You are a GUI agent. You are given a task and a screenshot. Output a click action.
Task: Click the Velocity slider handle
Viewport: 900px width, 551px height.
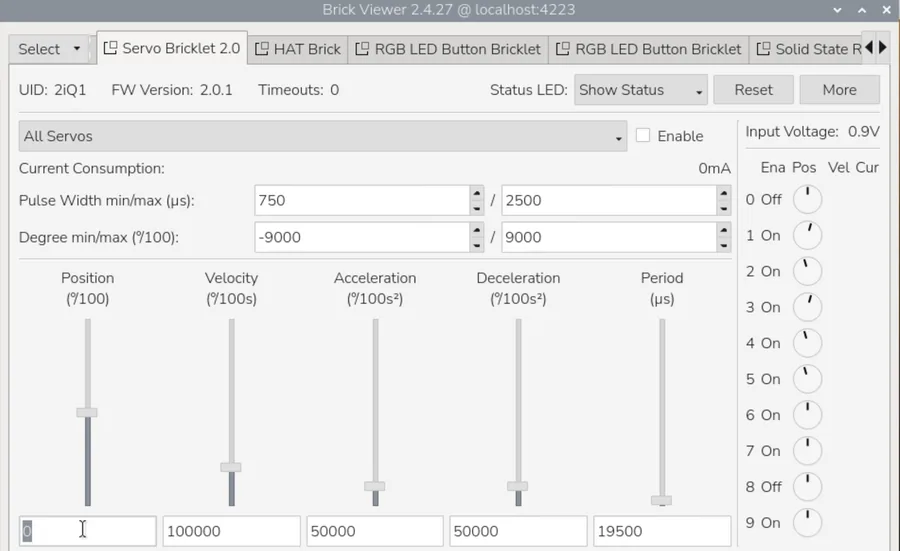click(231, 467)
